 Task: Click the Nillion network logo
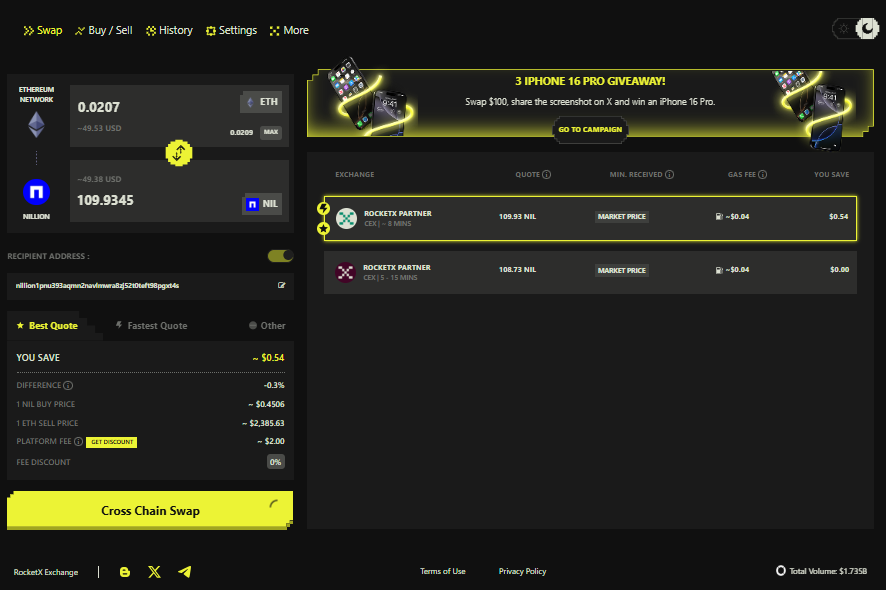(36, 192)
